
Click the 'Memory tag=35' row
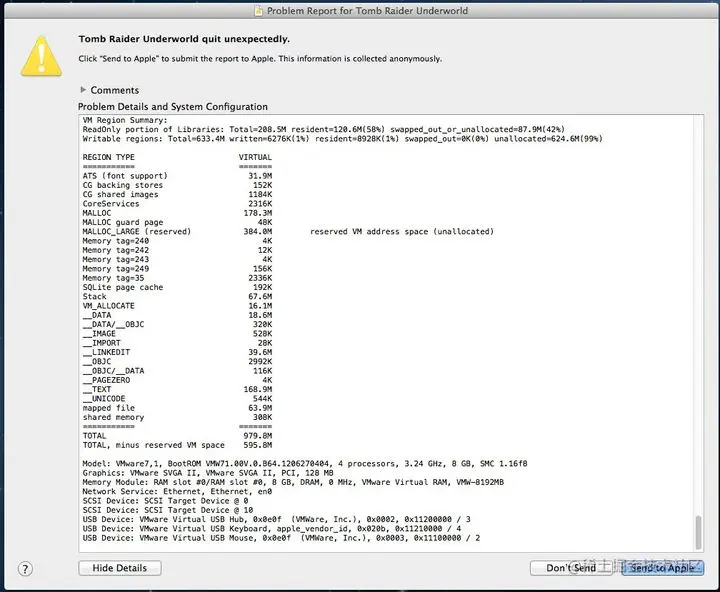(x=177, y=278)
